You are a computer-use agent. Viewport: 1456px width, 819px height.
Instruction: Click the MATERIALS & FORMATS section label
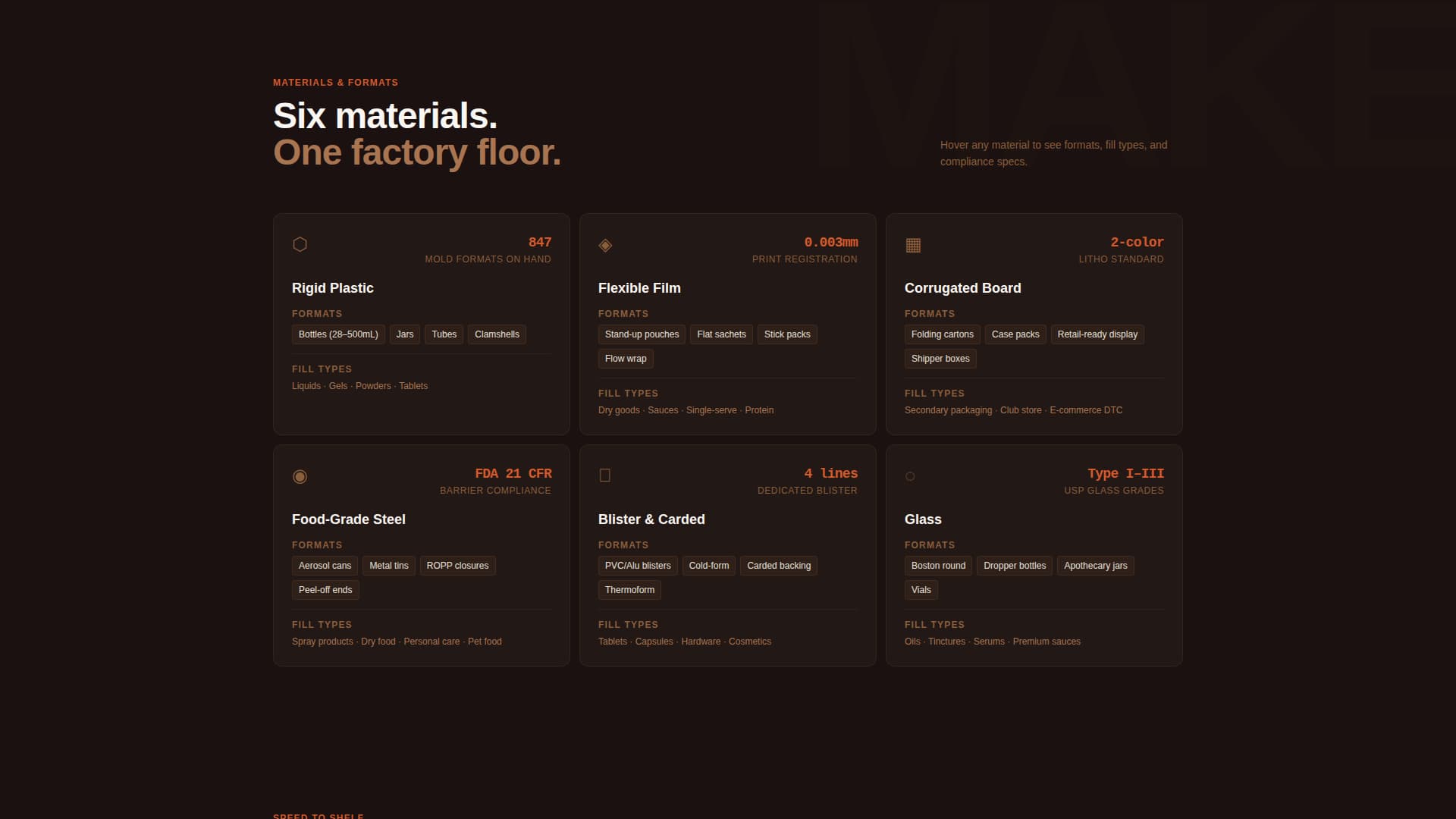(x=335, y=82)
